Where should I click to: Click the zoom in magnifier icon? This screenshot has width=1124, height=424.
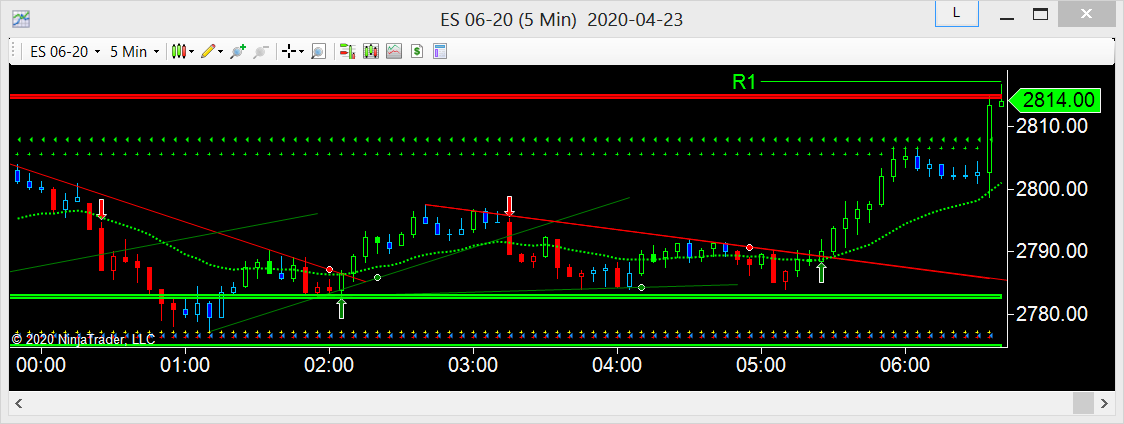tap(239, 52)
